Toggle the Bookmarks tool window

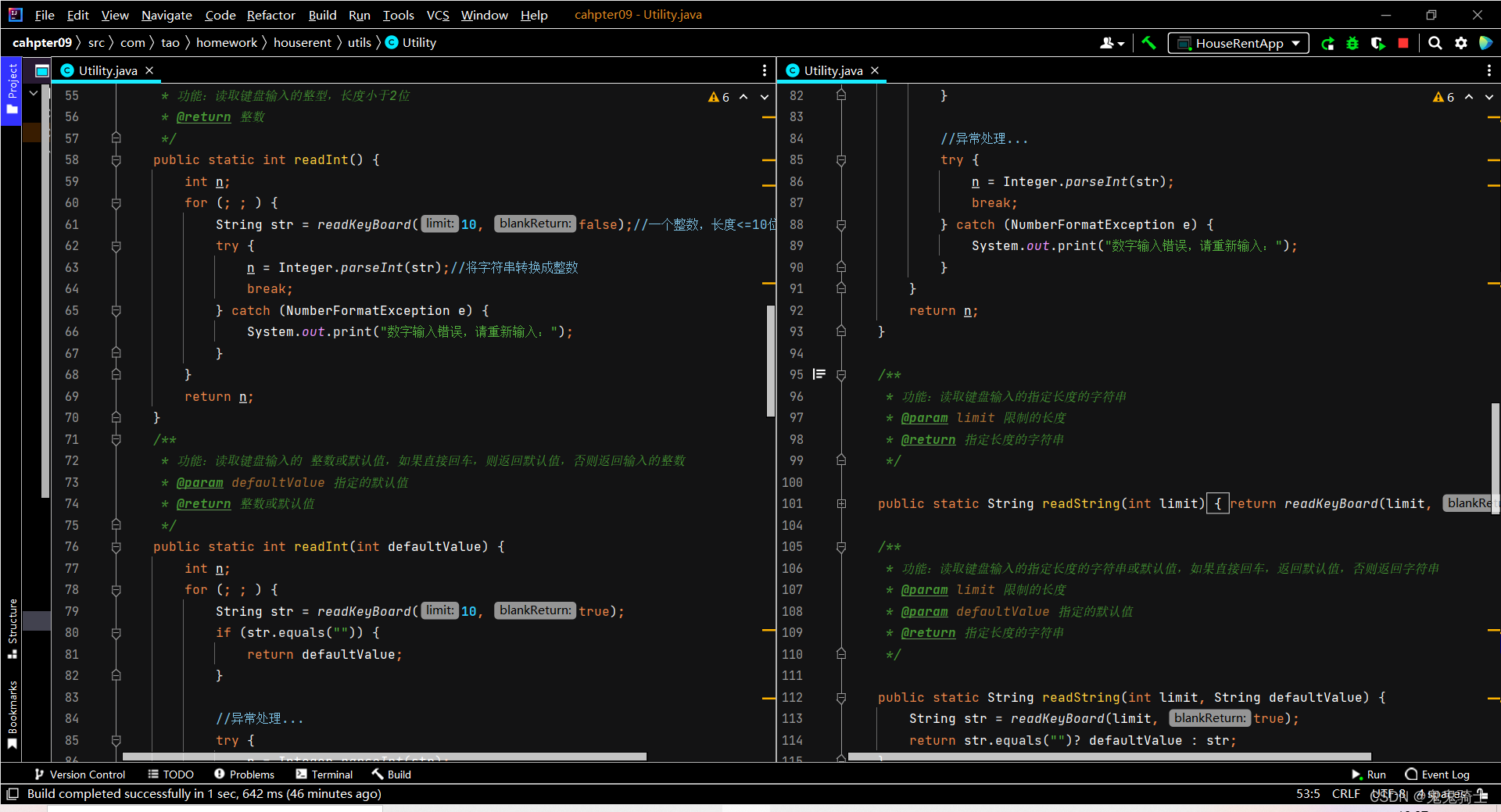(x=12, y=715)
